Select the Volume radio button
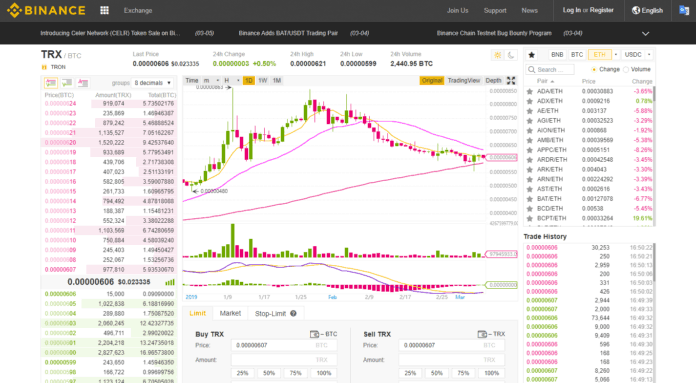 point(626,70)
